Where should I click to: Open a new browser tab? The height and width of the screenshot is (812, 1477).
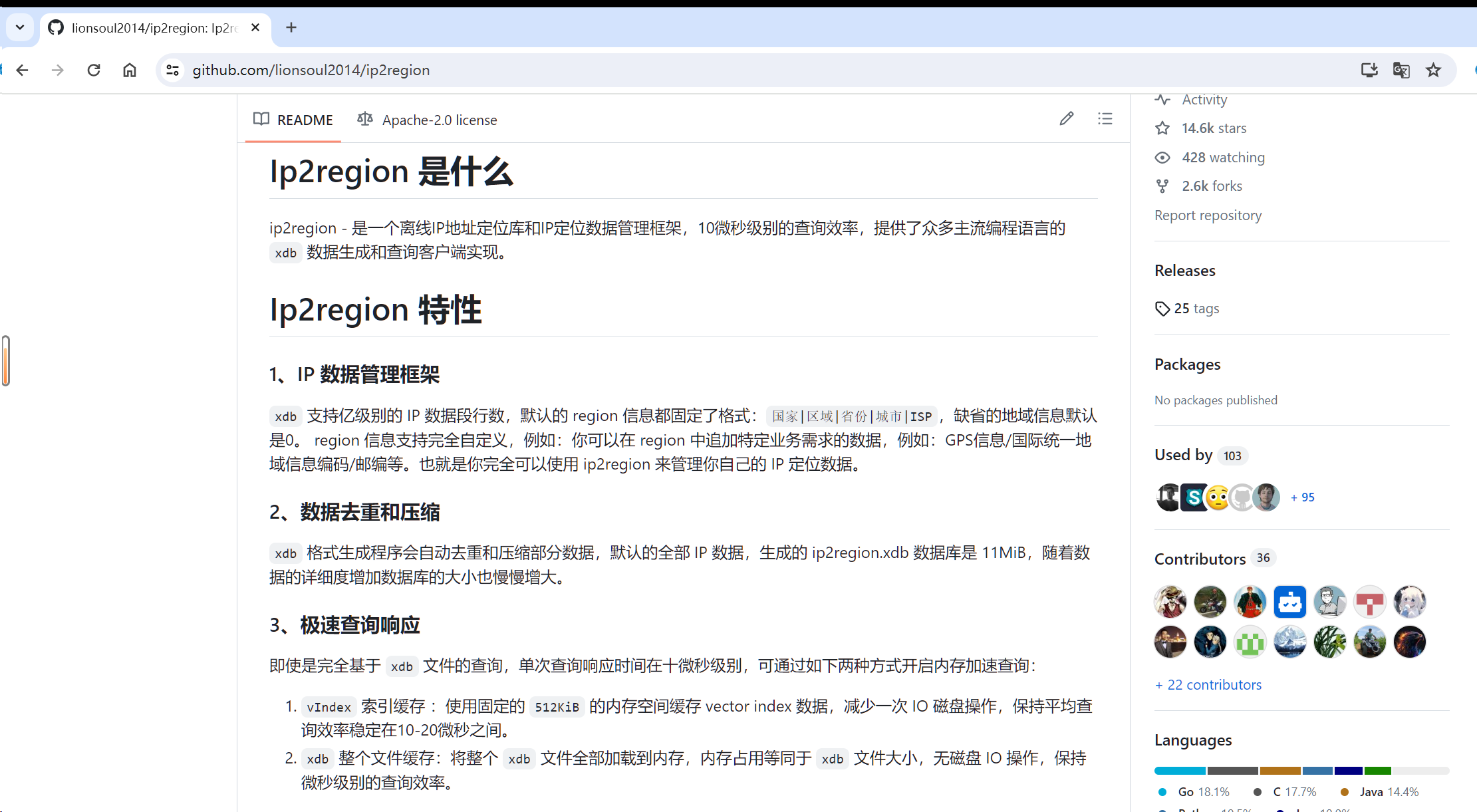291,28
